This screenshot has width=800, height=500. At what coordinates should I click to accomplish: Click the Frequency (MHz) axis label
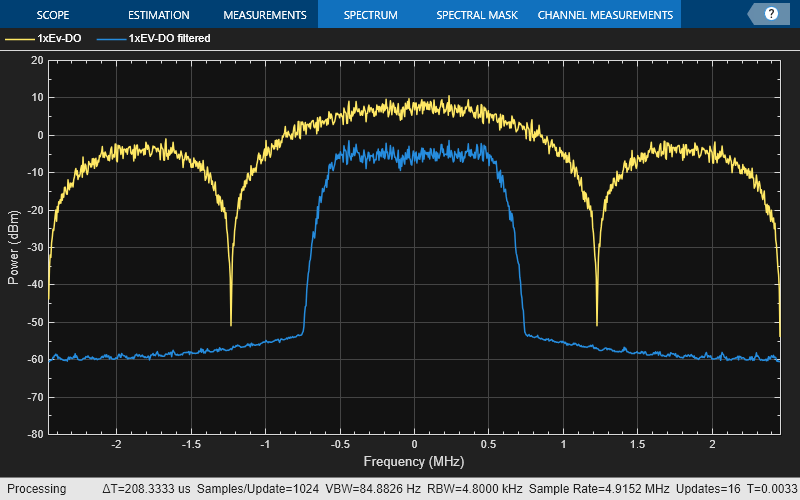click(x=414, y=462)
